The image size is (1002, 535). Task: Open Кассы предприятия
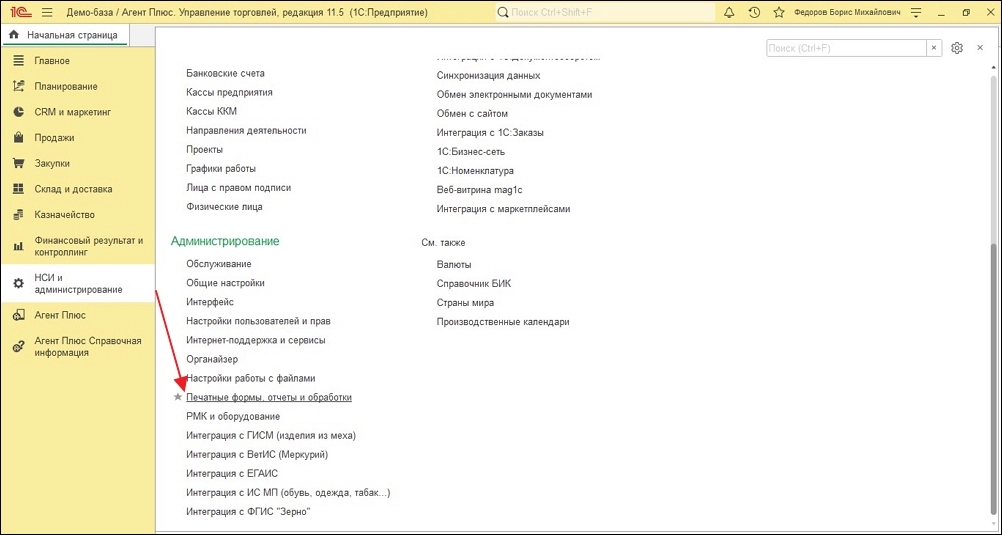coord(229,92)
